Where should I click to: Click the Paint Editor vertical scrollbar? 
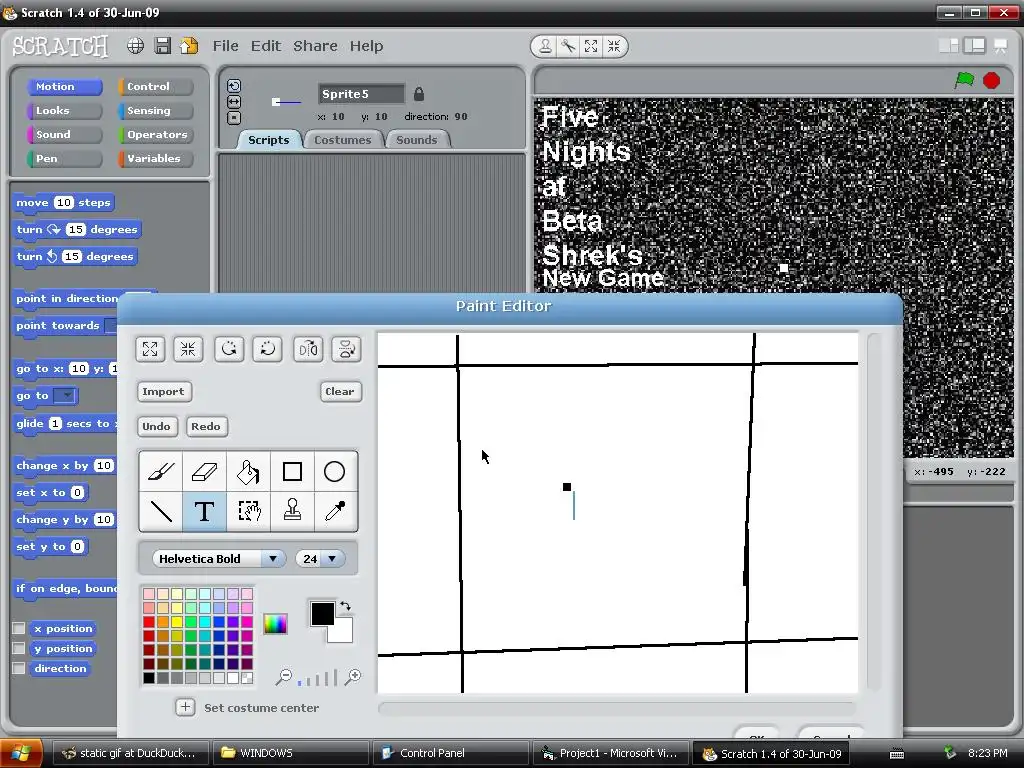pyautogui.click(x=873, y=513)
